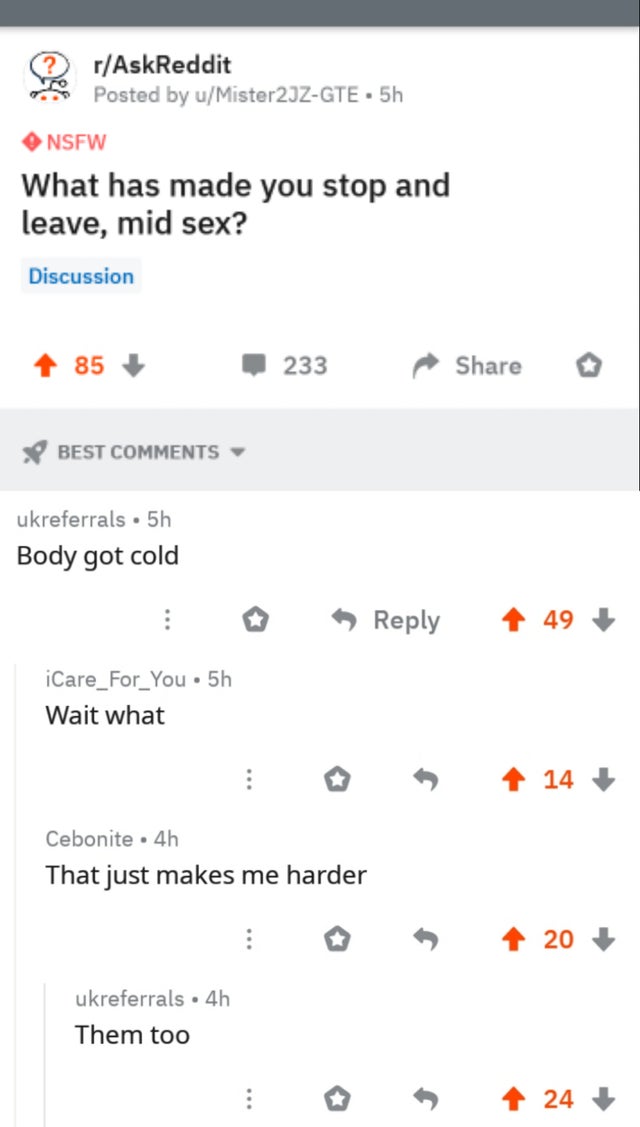Upvote Cebonite's comment with 20 points
This screenshot has height=1127, width=640.
pyautogui.click(x=512, y=939)
